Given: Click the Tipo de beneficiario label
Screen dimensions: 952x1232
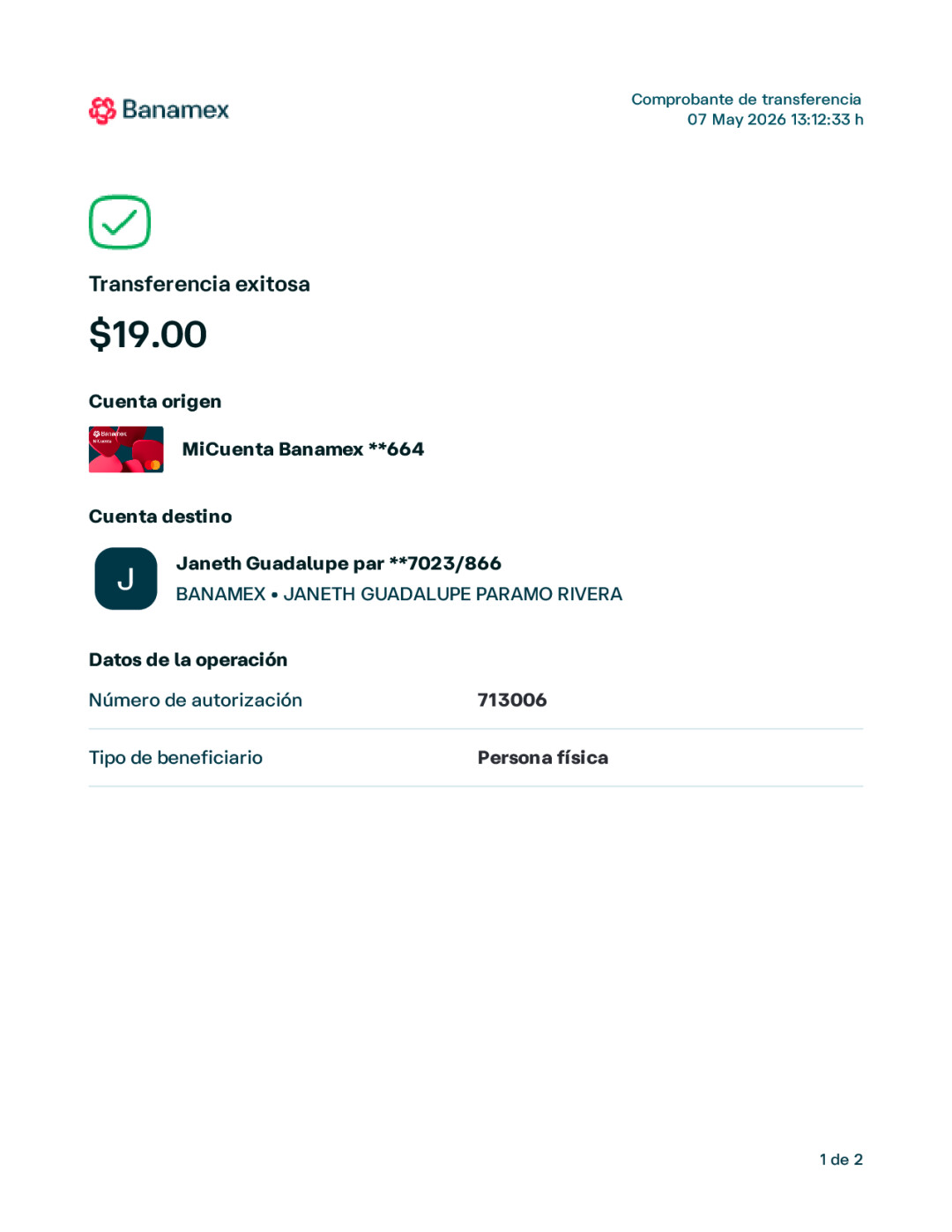Looking at the screenshot, I should (175, 758).
